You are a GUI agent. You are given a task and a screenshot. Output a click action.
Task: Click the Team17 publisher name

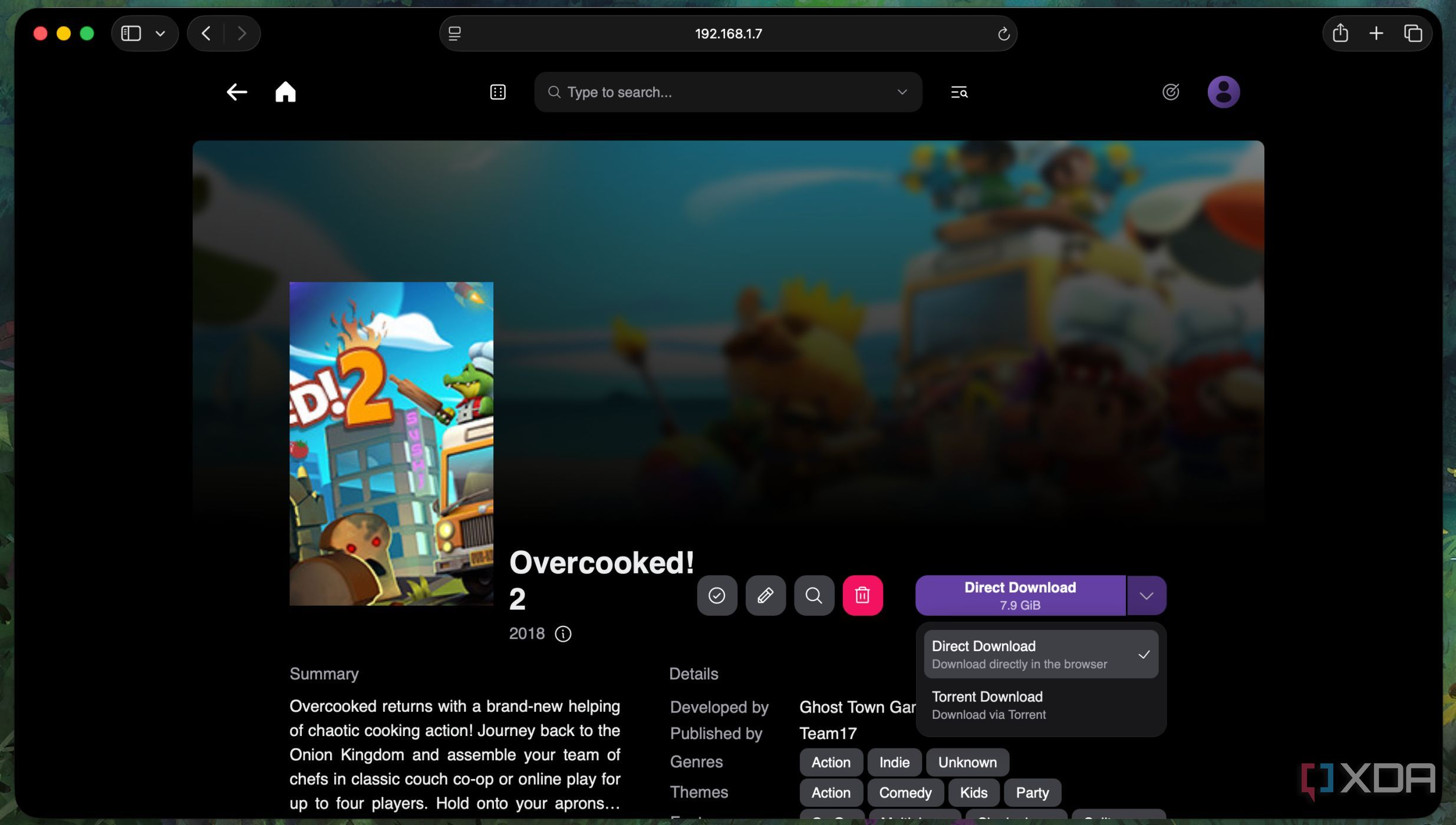tap(828, 733)
